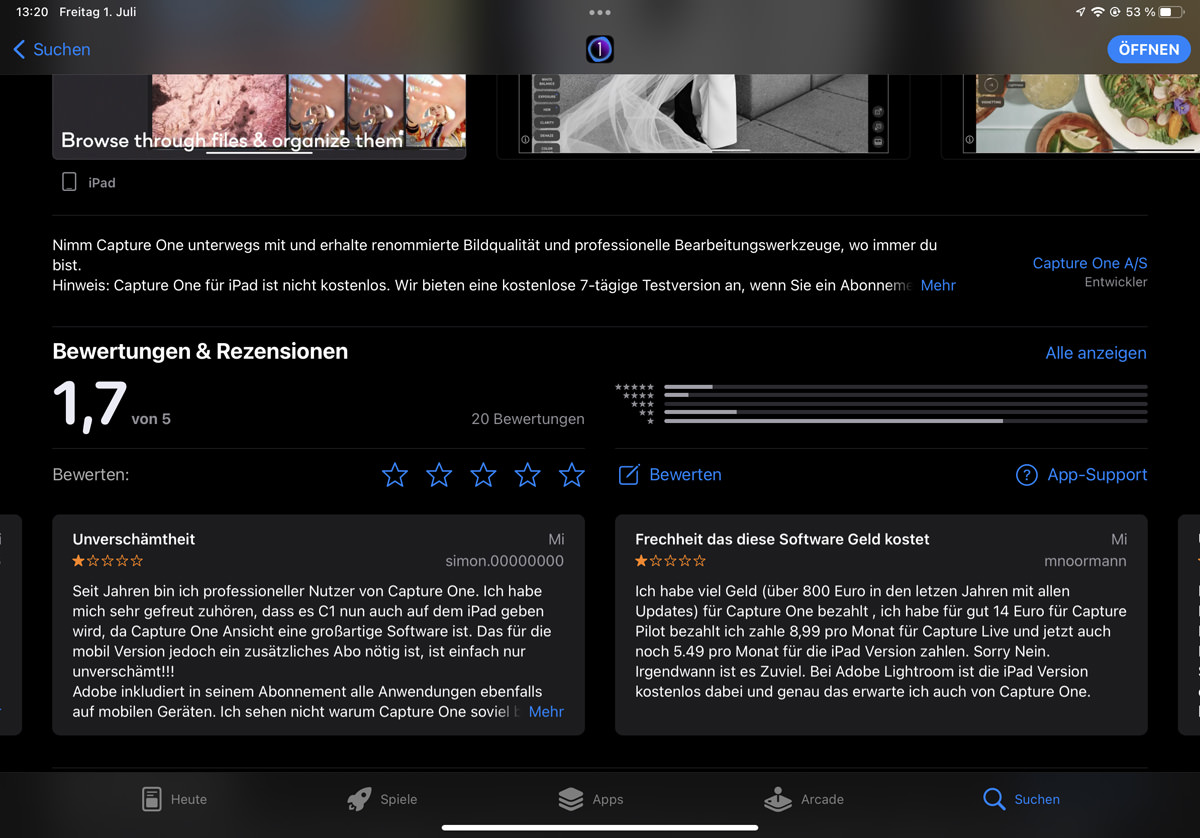
Task: Select the Suchen tab in the bottom bar
Action: coord(1021,799)
